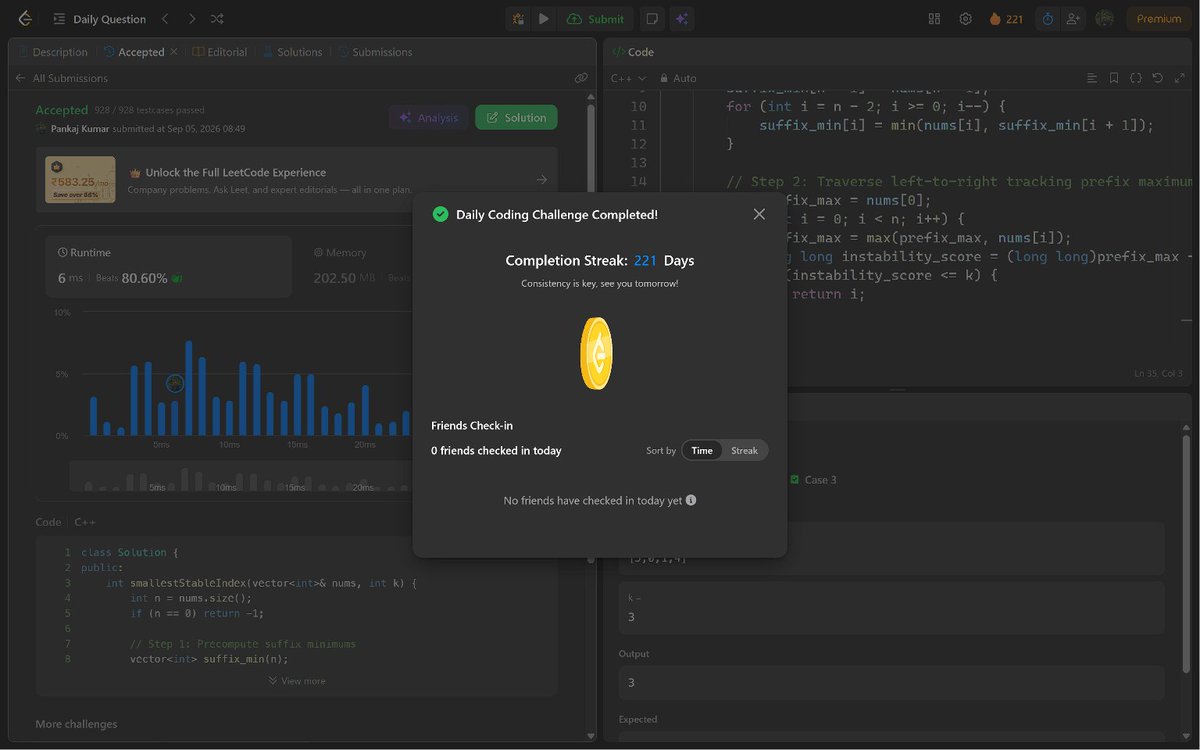This screenshot has width=1200, height=750.
Task: Select the Runtime stats card
Action: pyautogui.click(x=168, y=267)
